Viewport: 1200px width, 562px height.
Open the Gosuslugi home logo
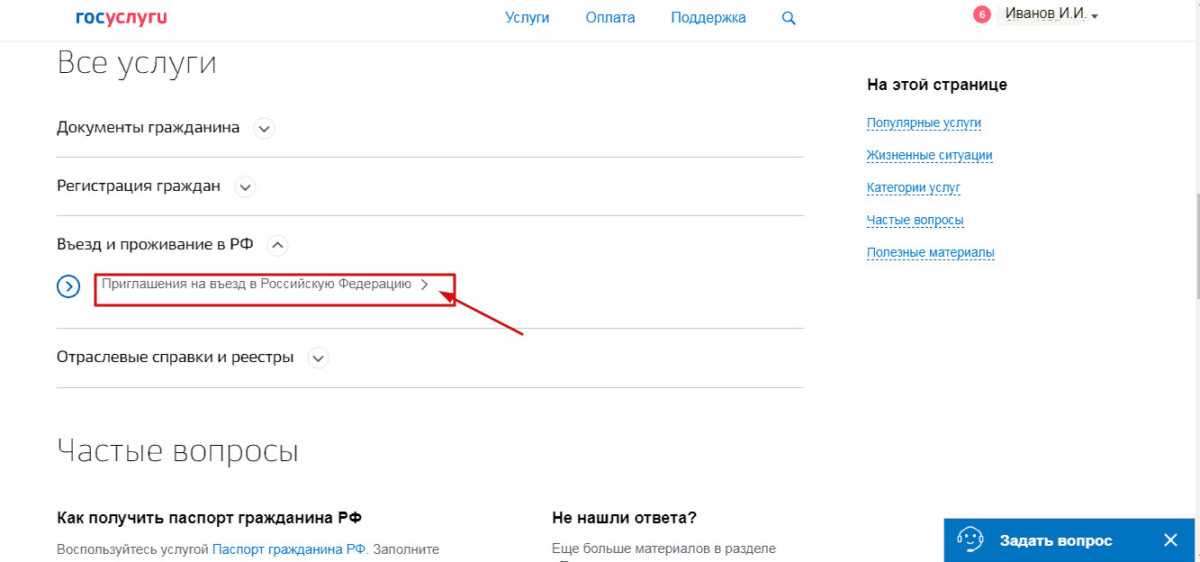(x=120, y=18)
